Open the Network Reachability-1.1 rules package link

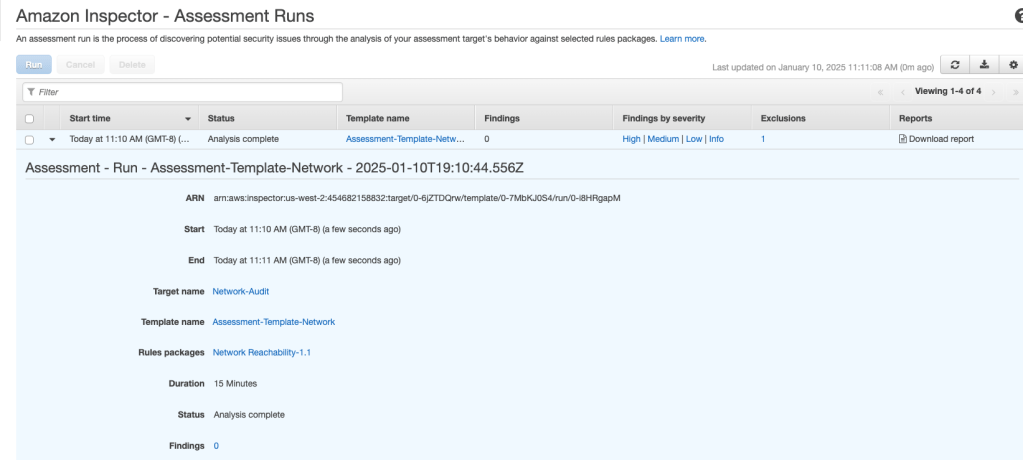point(269,352)
